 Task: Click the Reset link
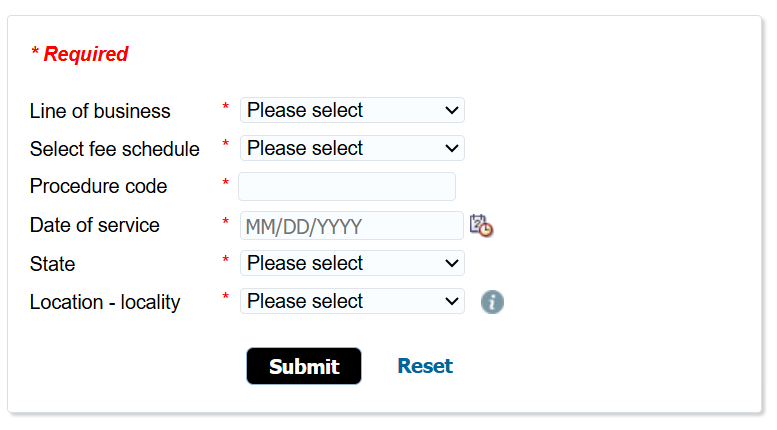tap(425, 366)
